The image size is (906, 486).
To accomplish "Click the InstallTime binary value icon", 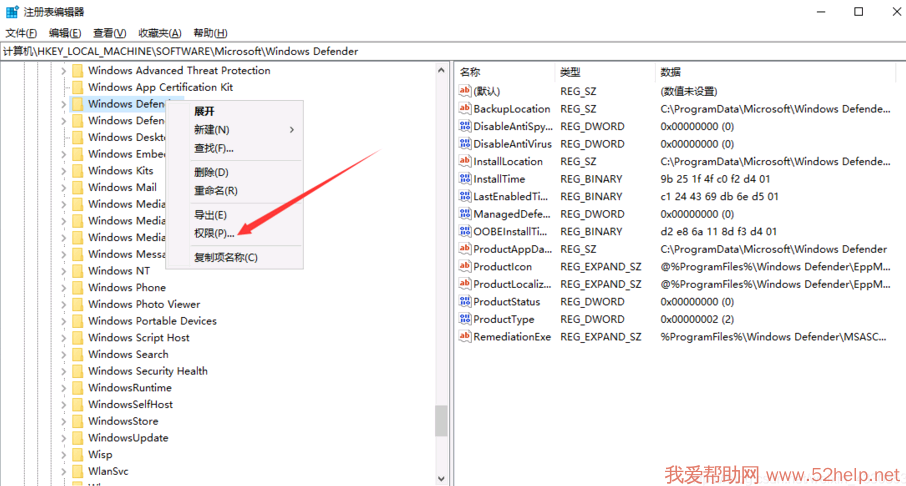I will tap(465, 179).
